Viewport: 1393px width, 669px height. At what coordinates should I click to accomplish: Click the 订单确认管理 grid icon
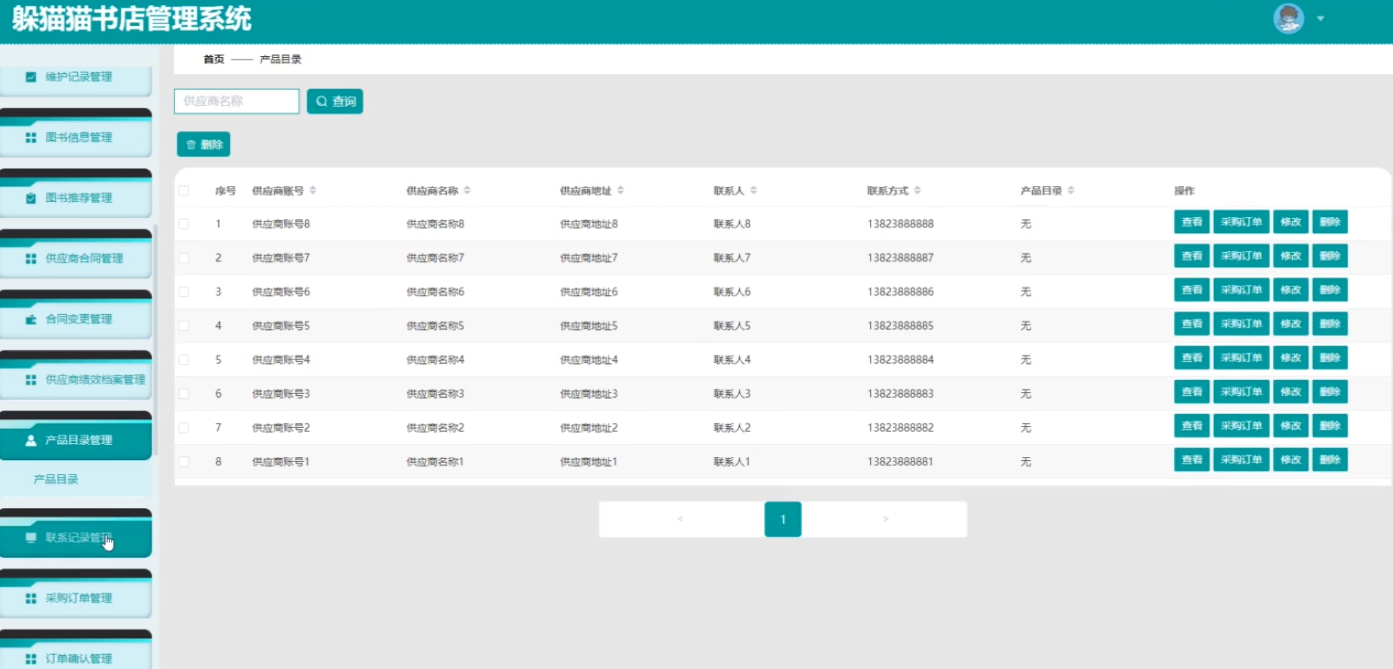click(31, 659)
